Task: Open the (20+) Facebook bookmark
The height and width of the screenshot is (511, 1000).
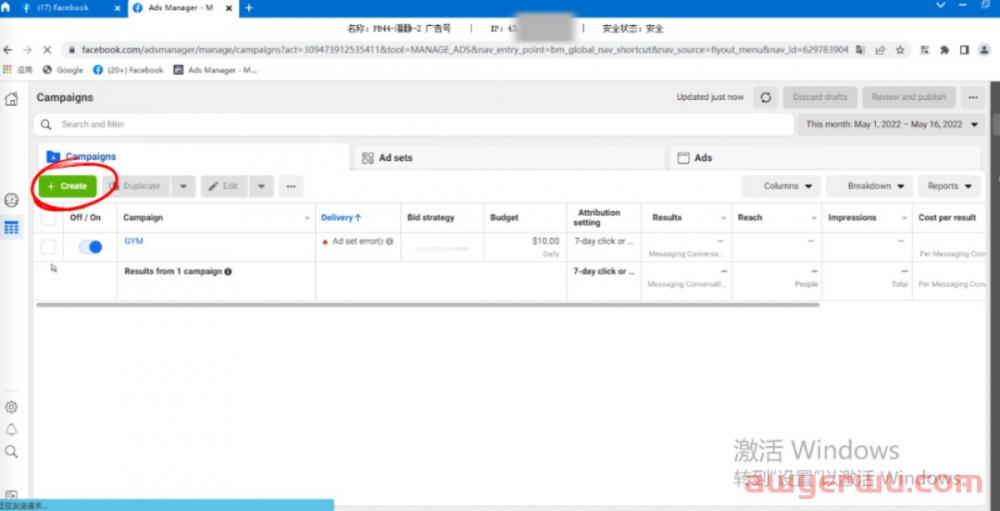Action: [129, 70]
